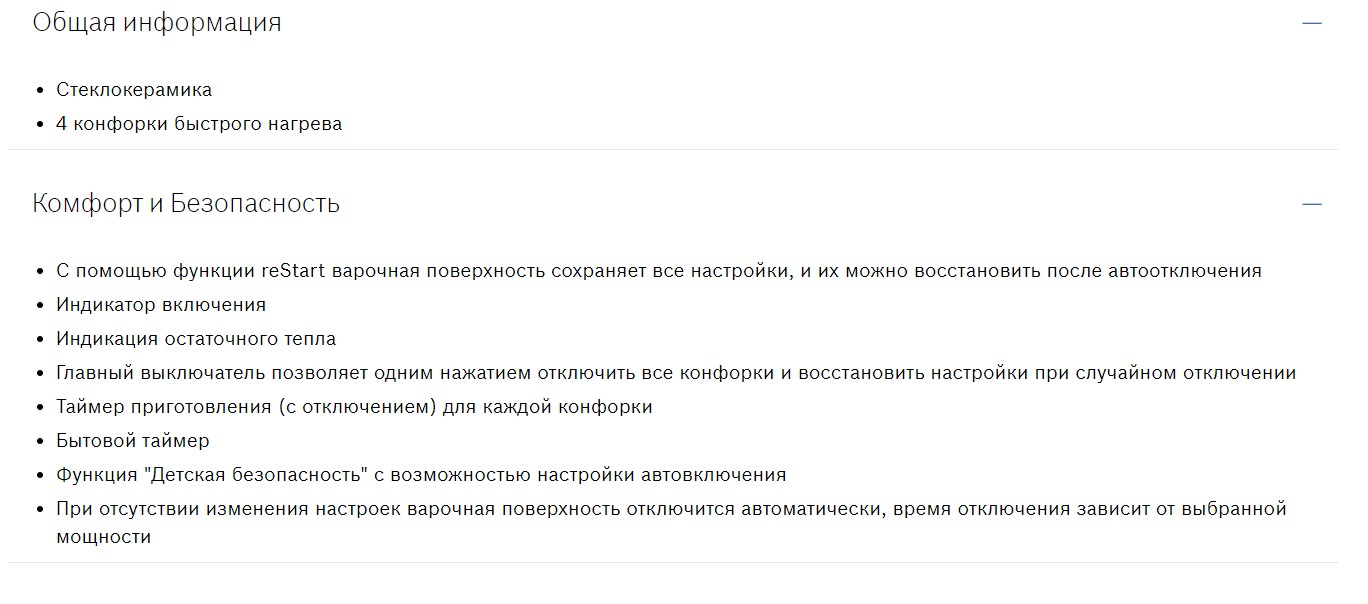This screenshot has width=1368, height=604.
Task: Click the 4 конфорки быстрого нагрева item
Action: [x=199, y=124]
